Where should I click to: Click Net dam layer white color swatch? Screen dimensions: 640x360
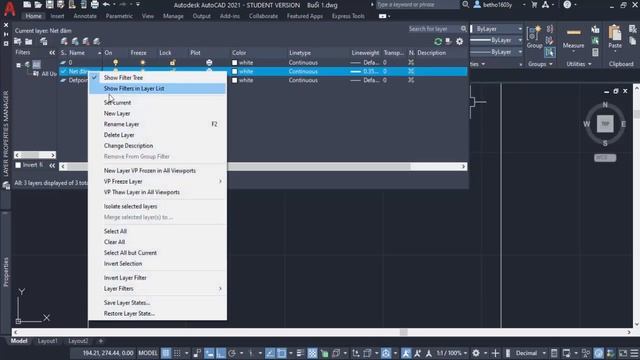[234, 71]
